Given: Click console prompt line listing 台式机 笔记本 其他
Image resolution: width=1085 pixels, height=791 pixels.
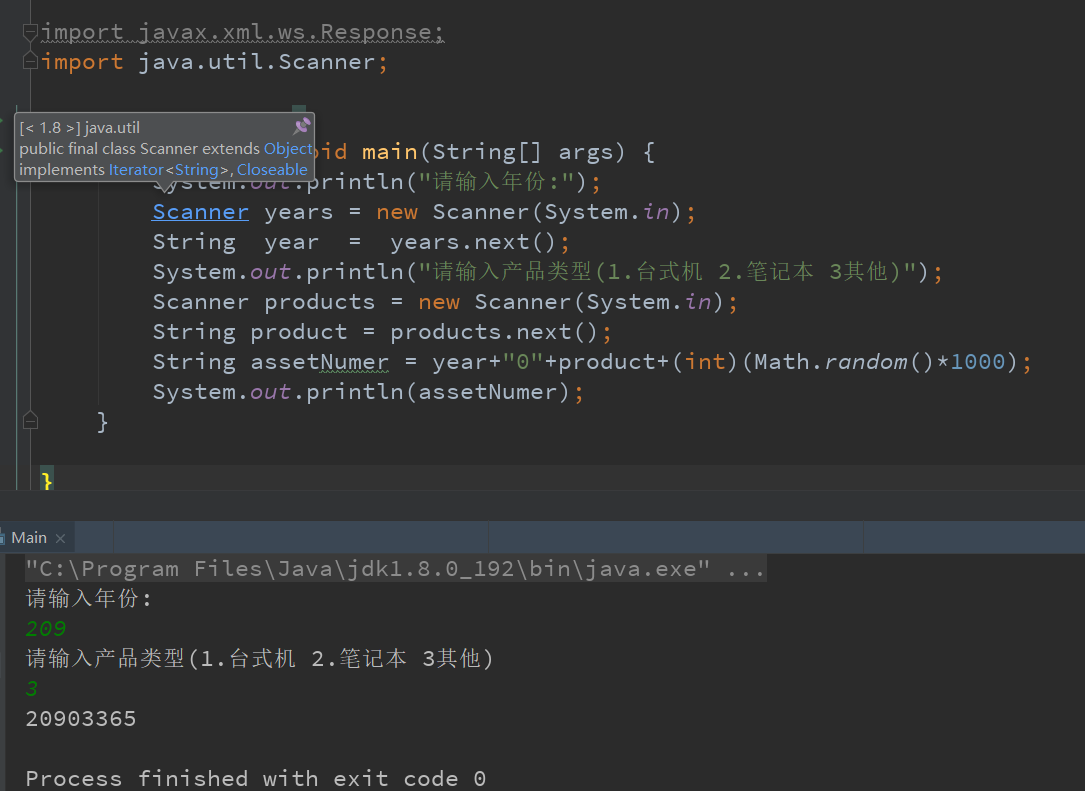Looking at the screenshot, I should [259, 659].
